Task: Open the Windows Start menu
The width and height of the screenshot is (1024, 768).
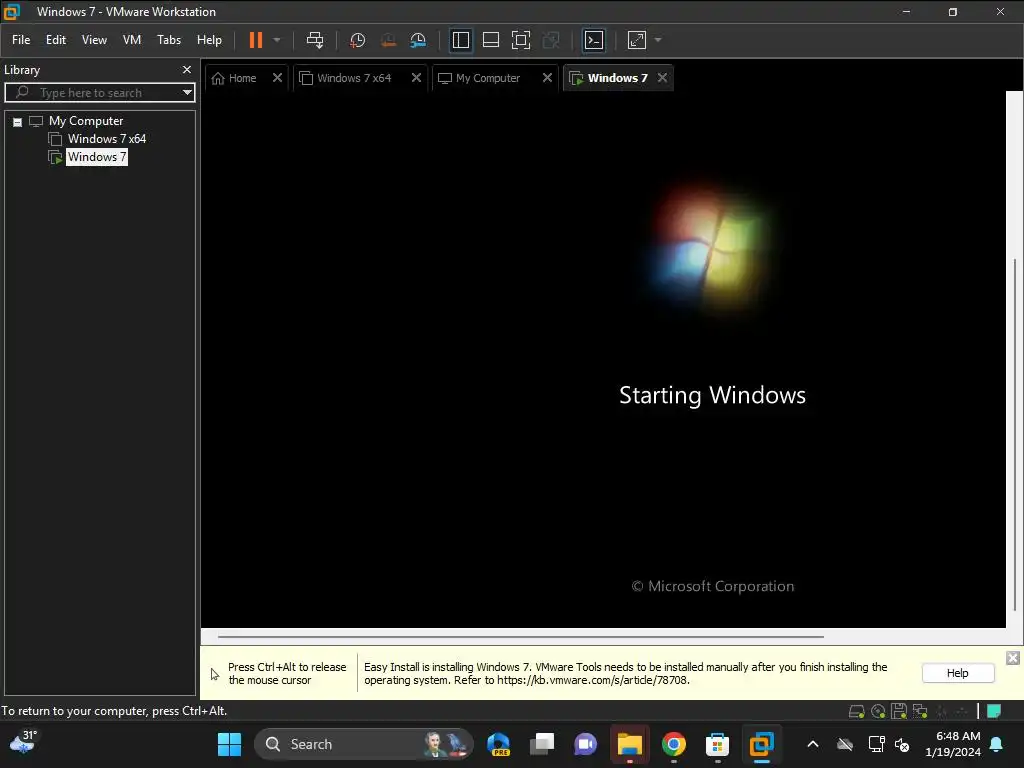Action: click(x=229, y=744)
